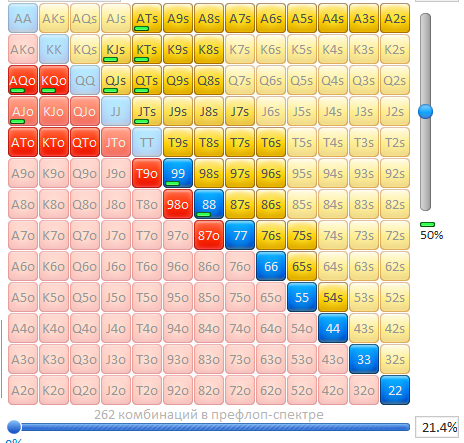Toggle the K9s suited cell
Screen dimensions: 464x443
coord(178,49)
